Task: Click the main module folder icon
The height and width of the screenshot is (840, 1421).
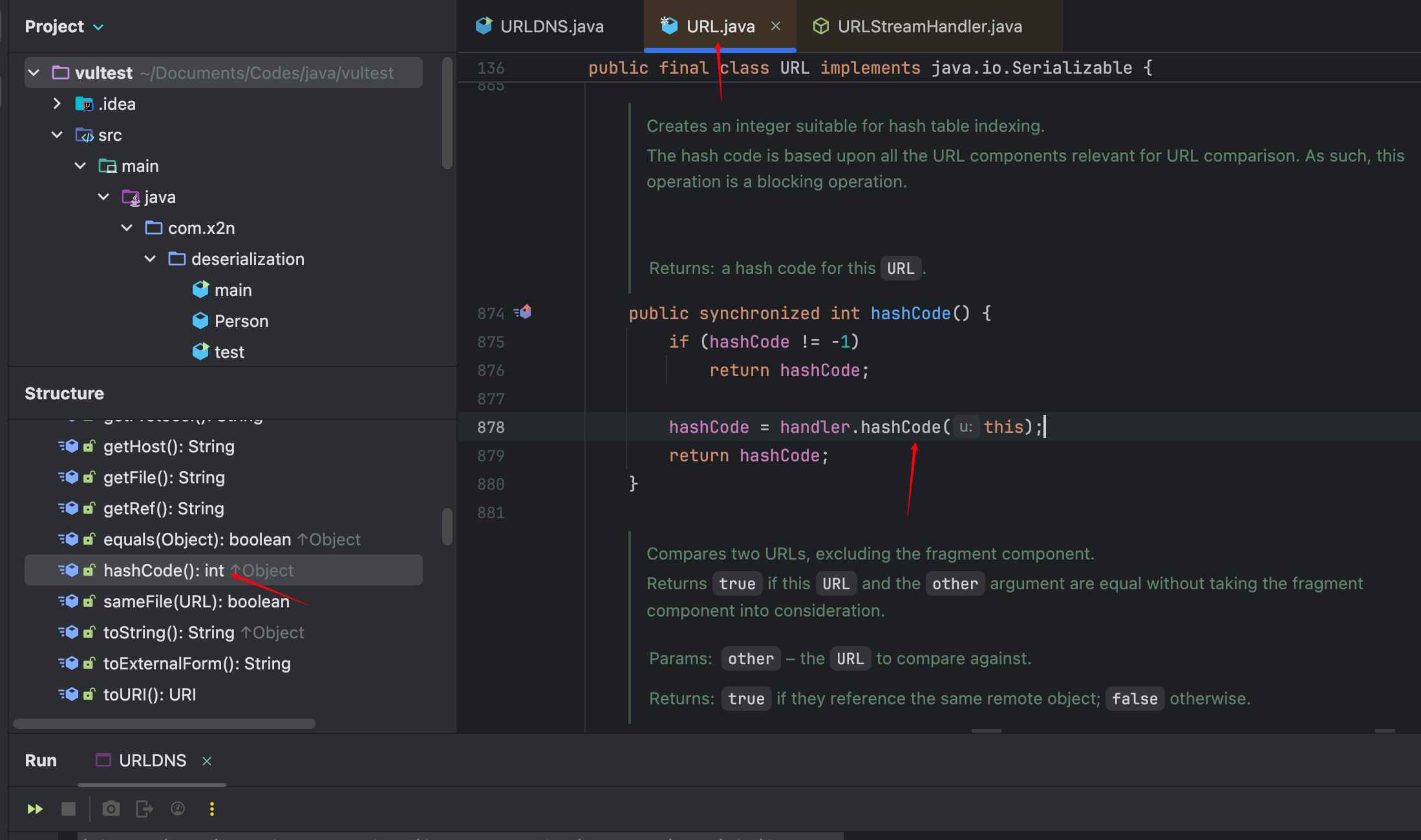Action: 107,166
